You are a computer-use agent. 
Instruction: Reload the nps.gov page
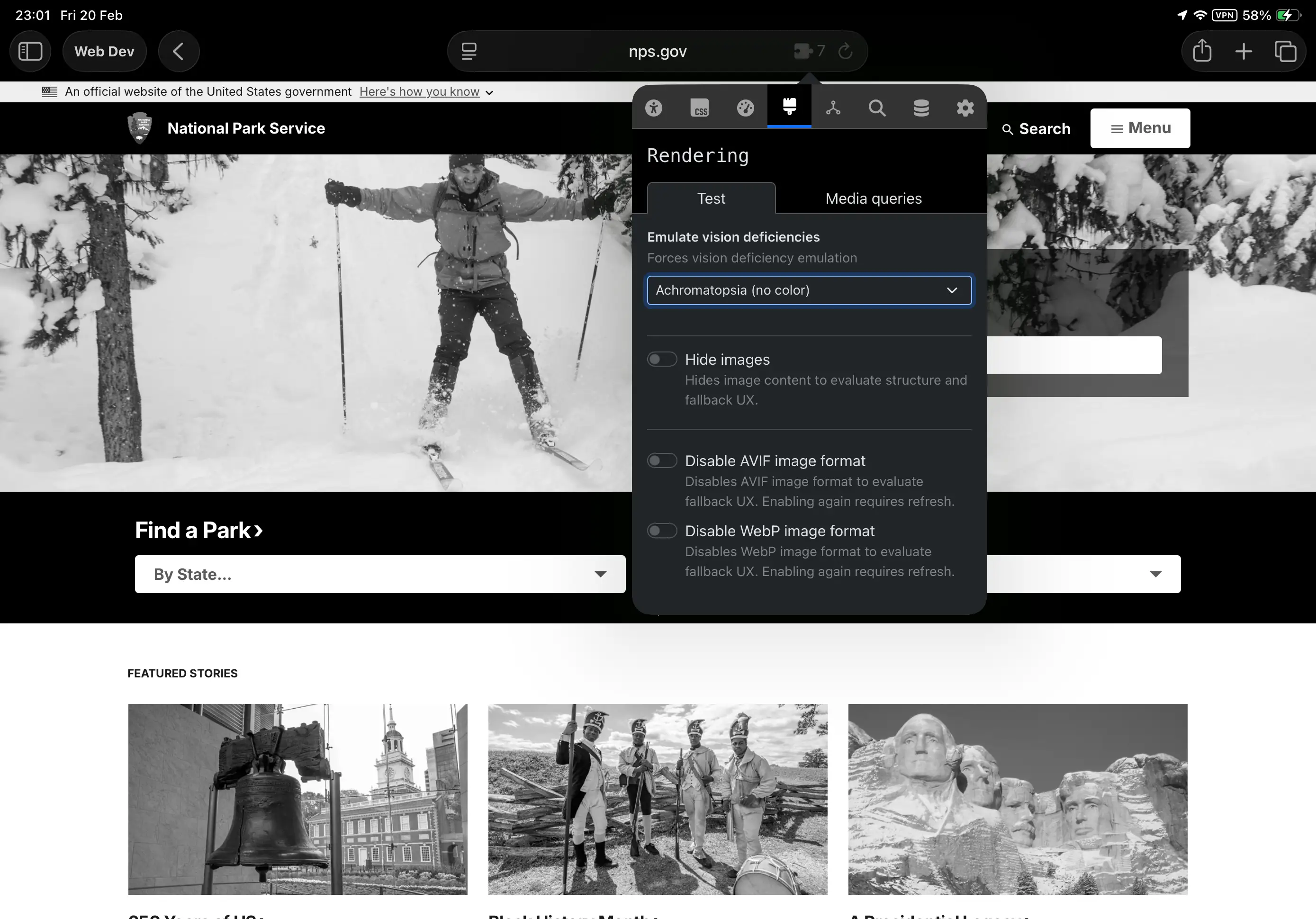[x=846, y=51]
